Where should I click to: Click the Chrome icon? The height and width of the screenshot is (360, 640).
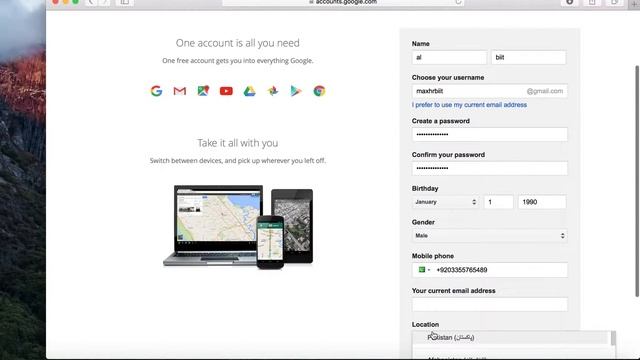(x=319, y=91)
